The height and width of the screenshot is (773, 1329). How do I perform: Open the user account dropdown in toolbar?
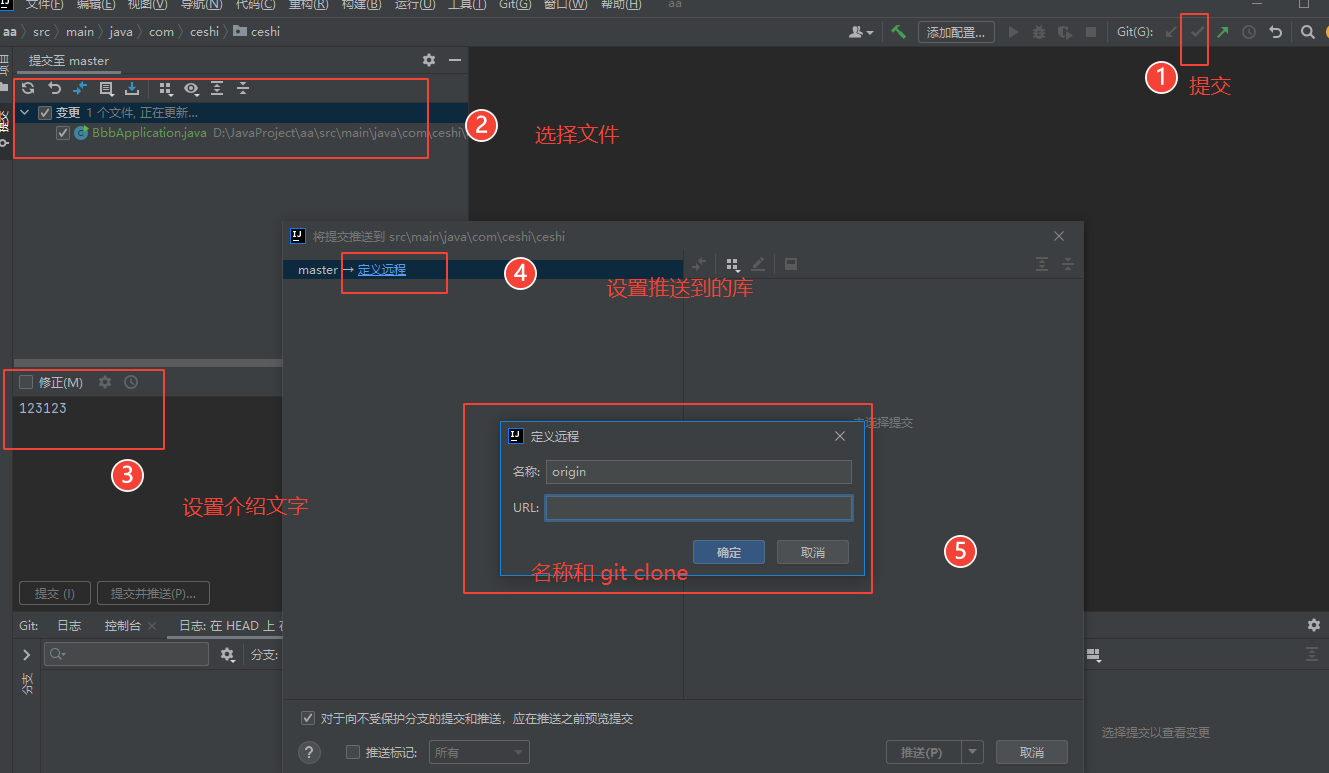click(x=861, y=32)
